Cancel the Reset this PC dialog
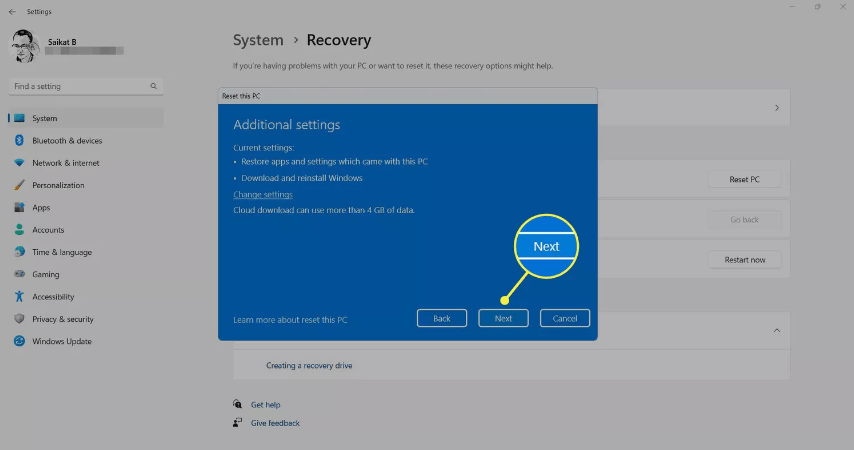 [565, 318]
